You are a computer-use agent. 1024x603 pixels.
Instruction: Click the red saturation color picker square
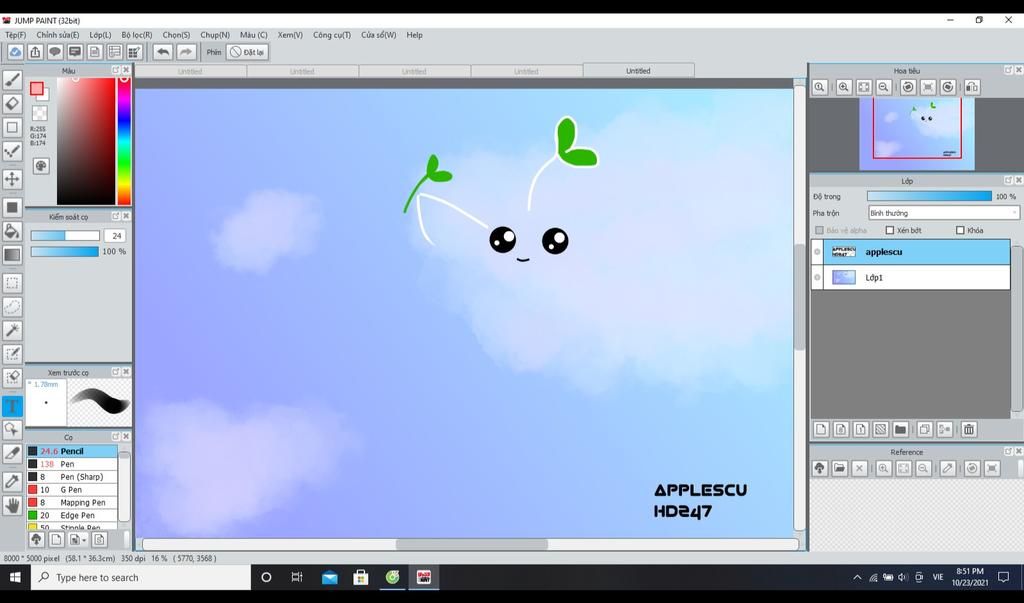tap(86, 140)
